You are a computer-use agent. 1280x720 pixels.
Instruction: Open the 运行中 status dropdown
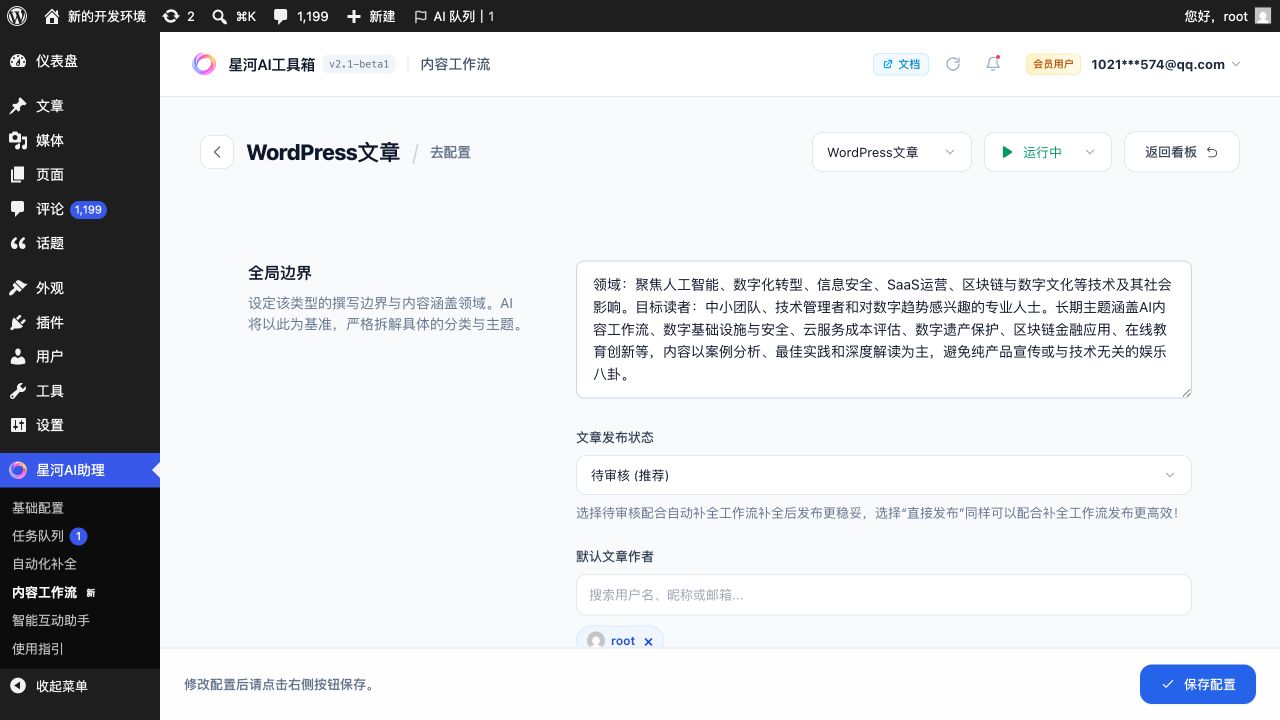pyautogui.click(x=1048, y=152)
